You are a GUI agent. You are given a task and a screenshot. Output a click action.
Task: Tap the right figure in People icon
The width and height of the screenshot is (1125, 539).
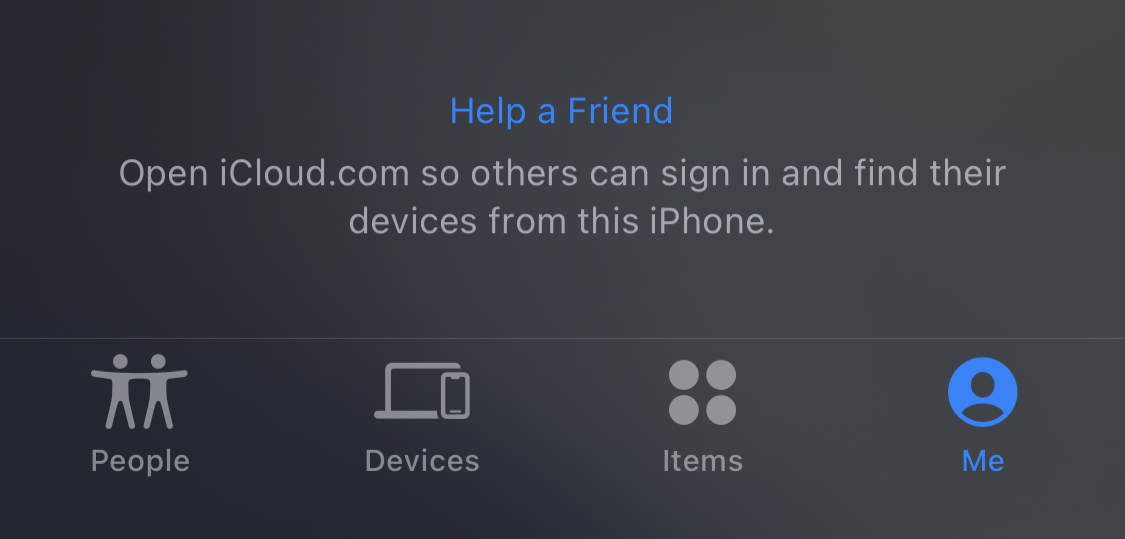[x=161, y=391]
